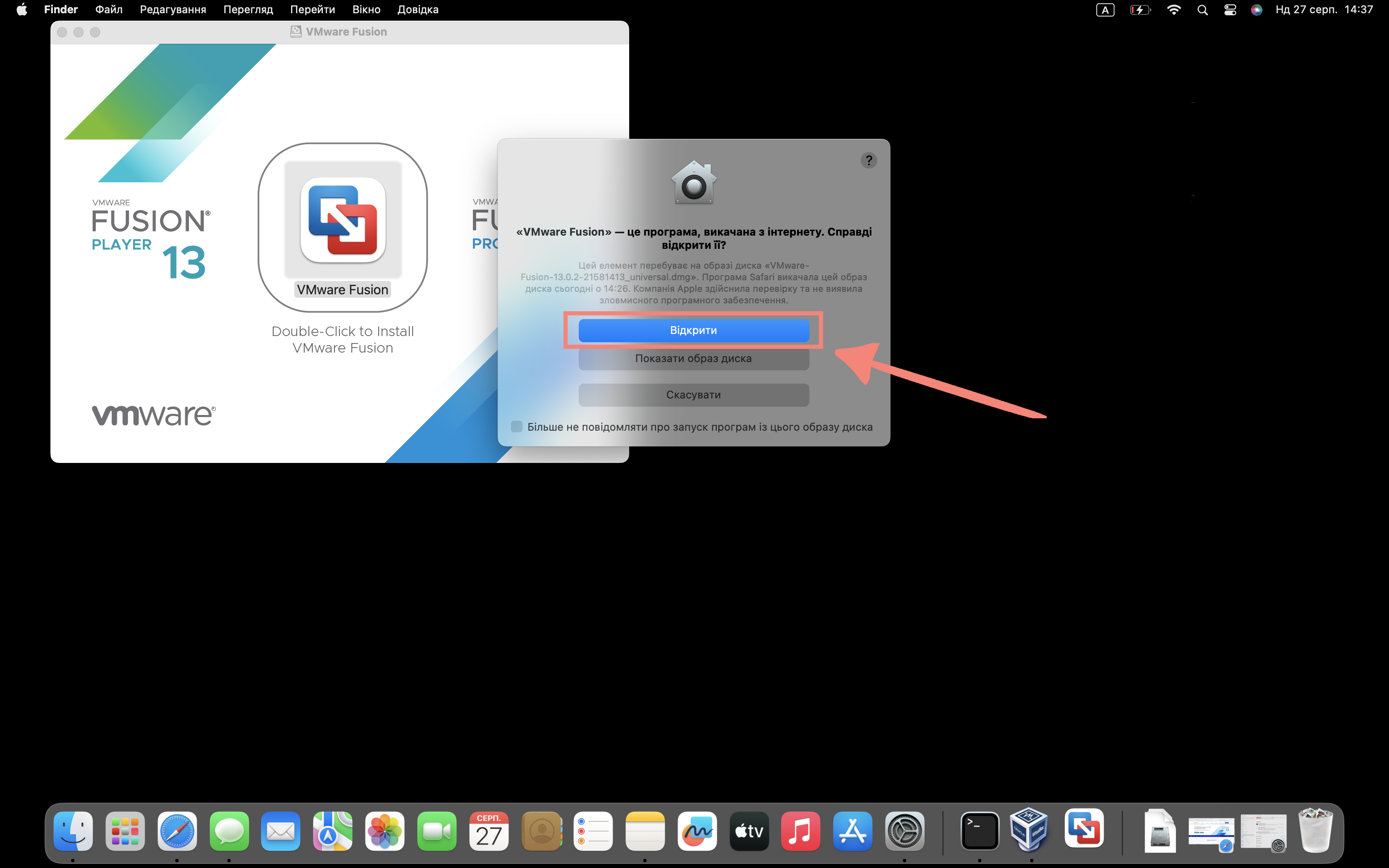Open Spotlight search in menu bar
The height and width of the screenshot is (868, 1389).
(1203, 10)
